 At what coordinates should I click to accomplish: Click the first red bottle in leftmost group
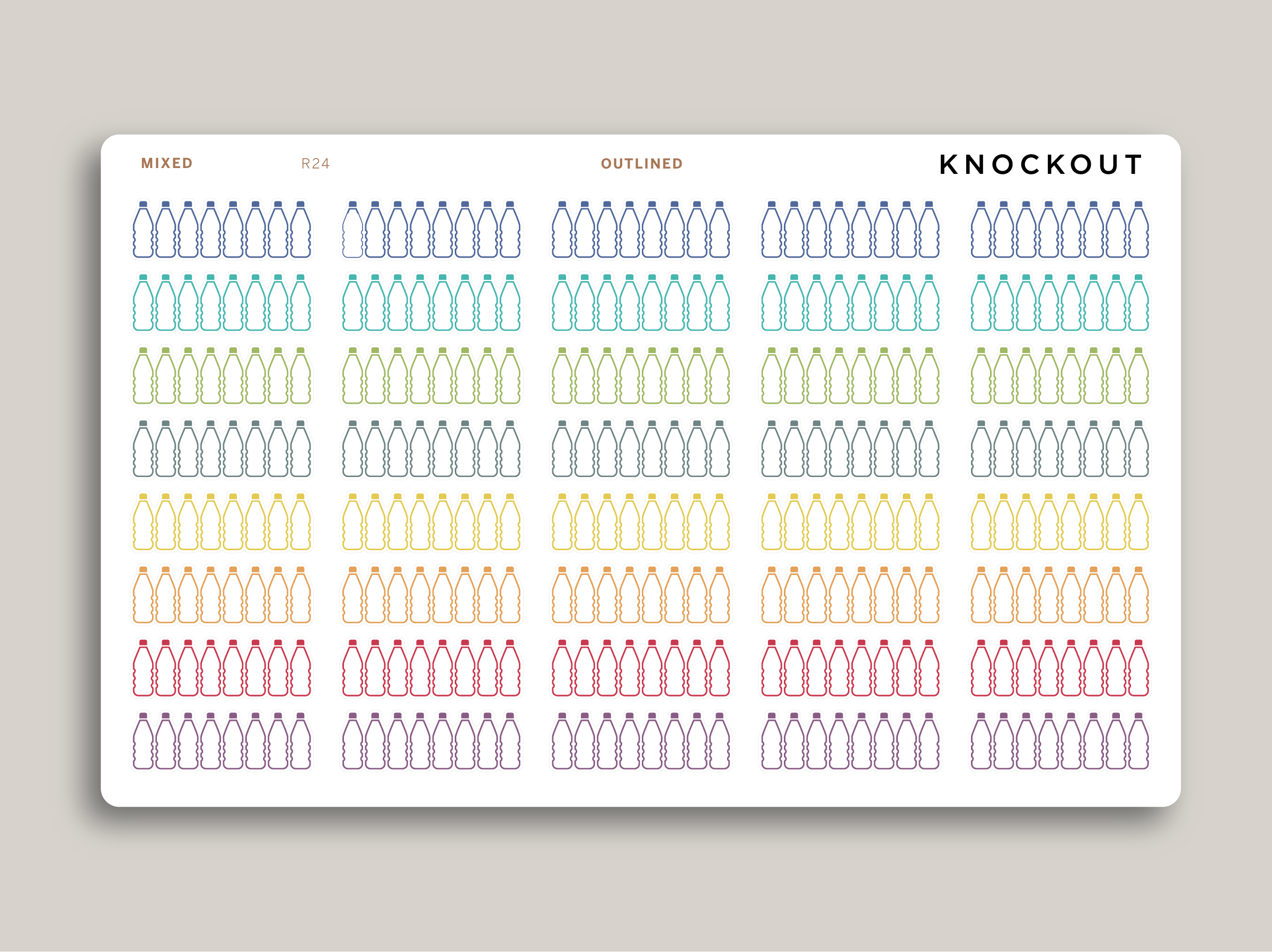click(x=143, y=668)
